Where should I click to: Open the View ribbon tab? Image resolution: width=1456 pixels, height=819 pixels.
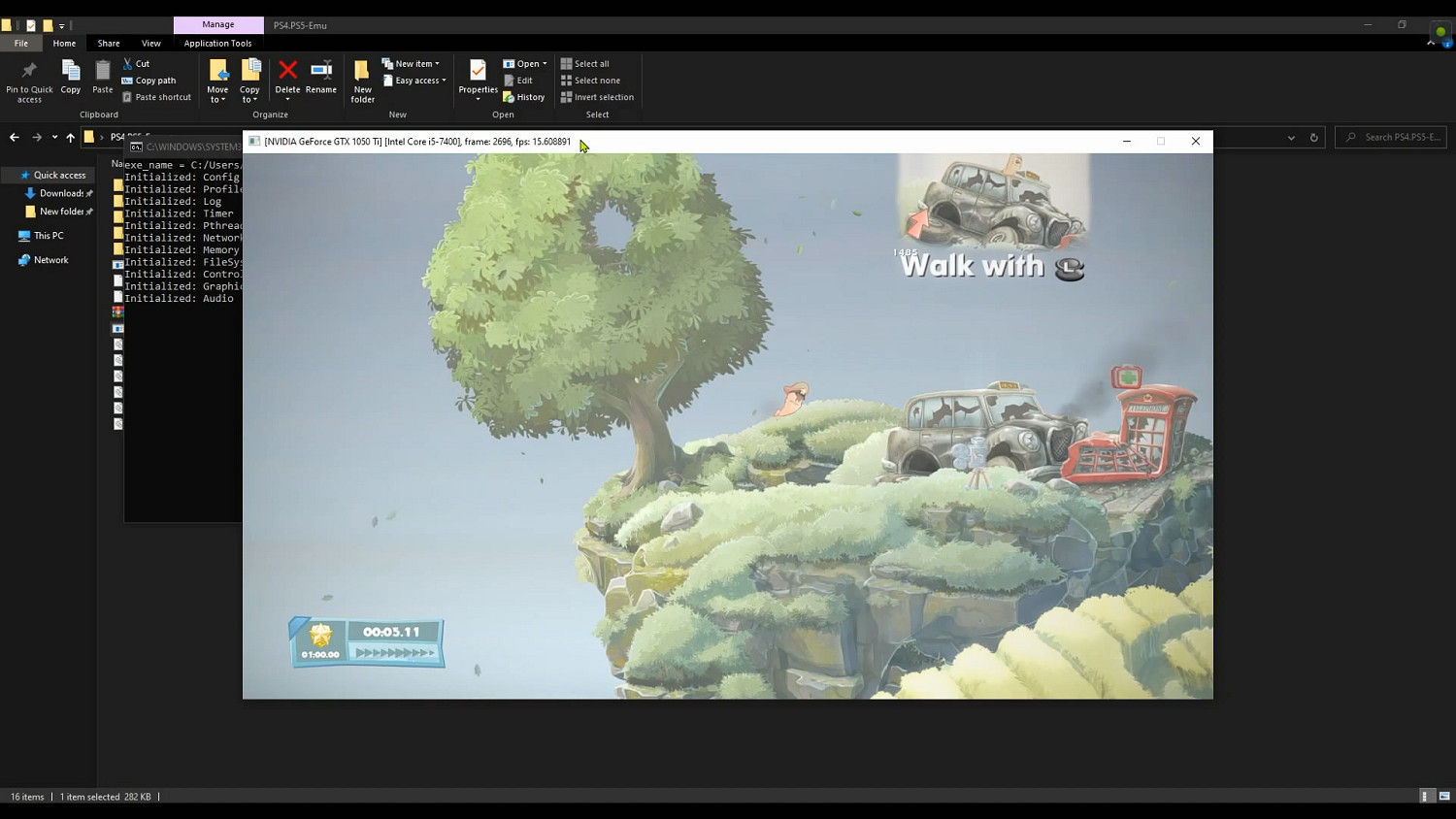point(150,44)
